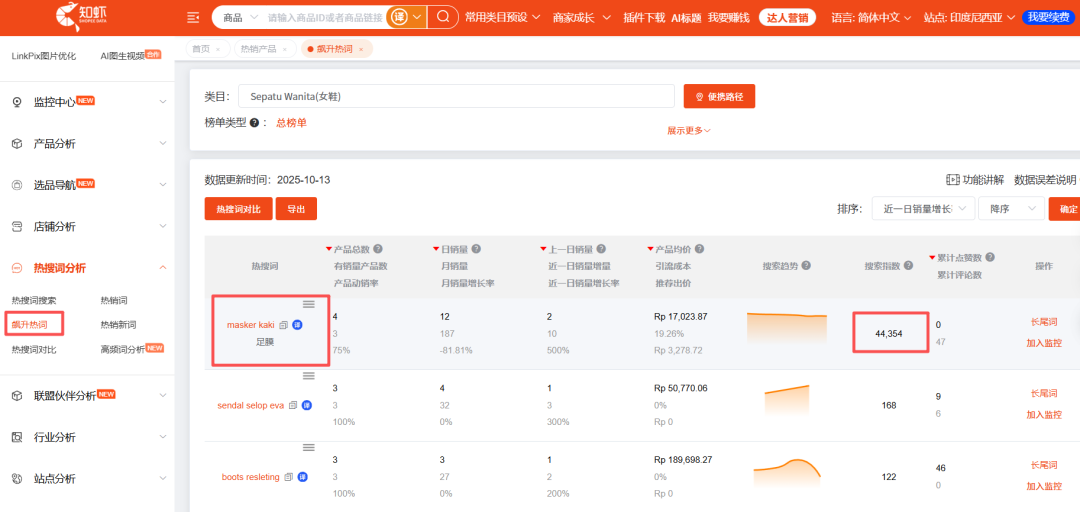Open 热销新词 in sidebar submenu
Viewport: 1080px width, 512px height.
click(x=118, y=325)
